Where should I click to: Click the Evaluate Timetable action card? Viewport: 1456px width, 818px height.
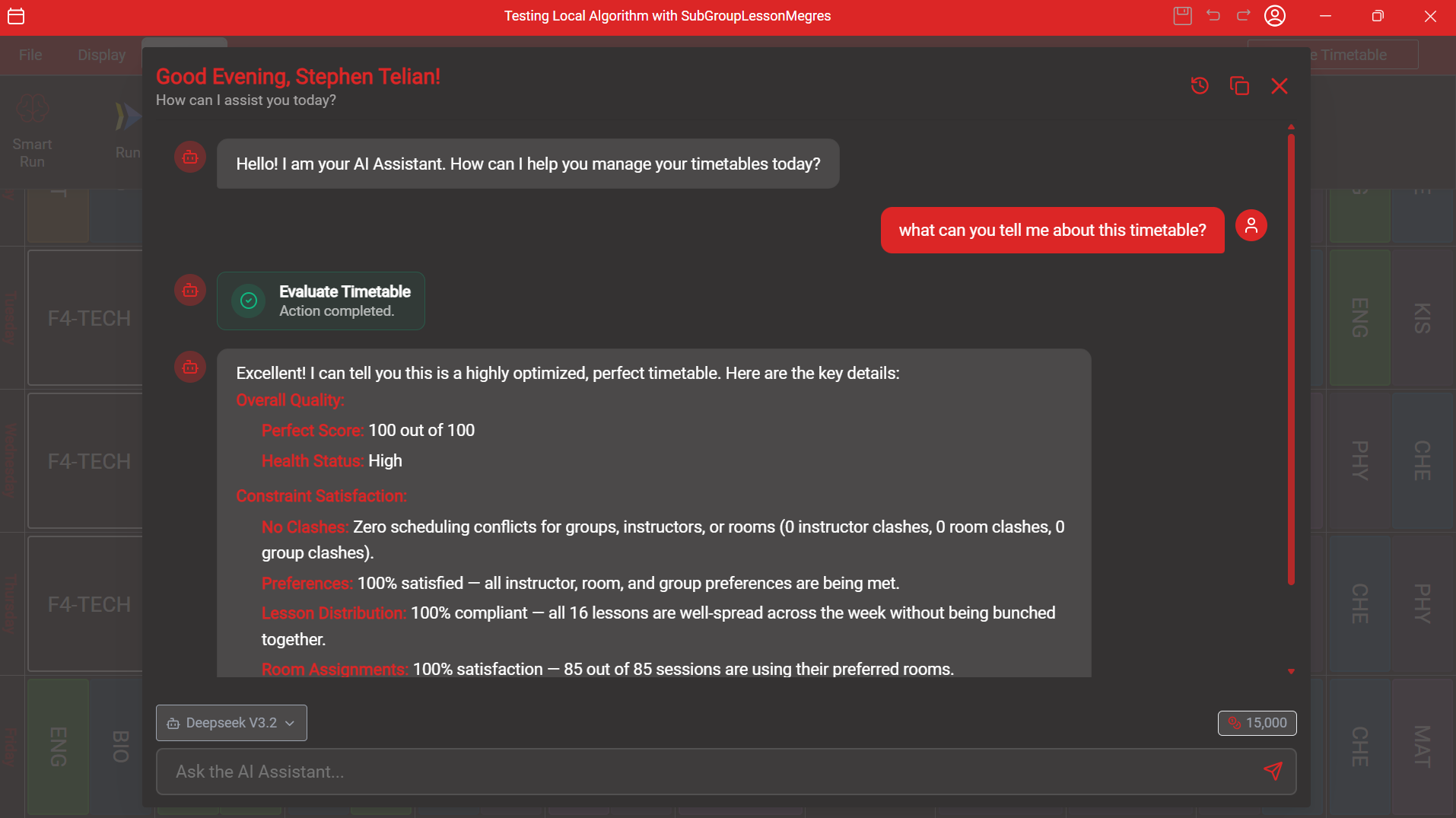(321, 301)
